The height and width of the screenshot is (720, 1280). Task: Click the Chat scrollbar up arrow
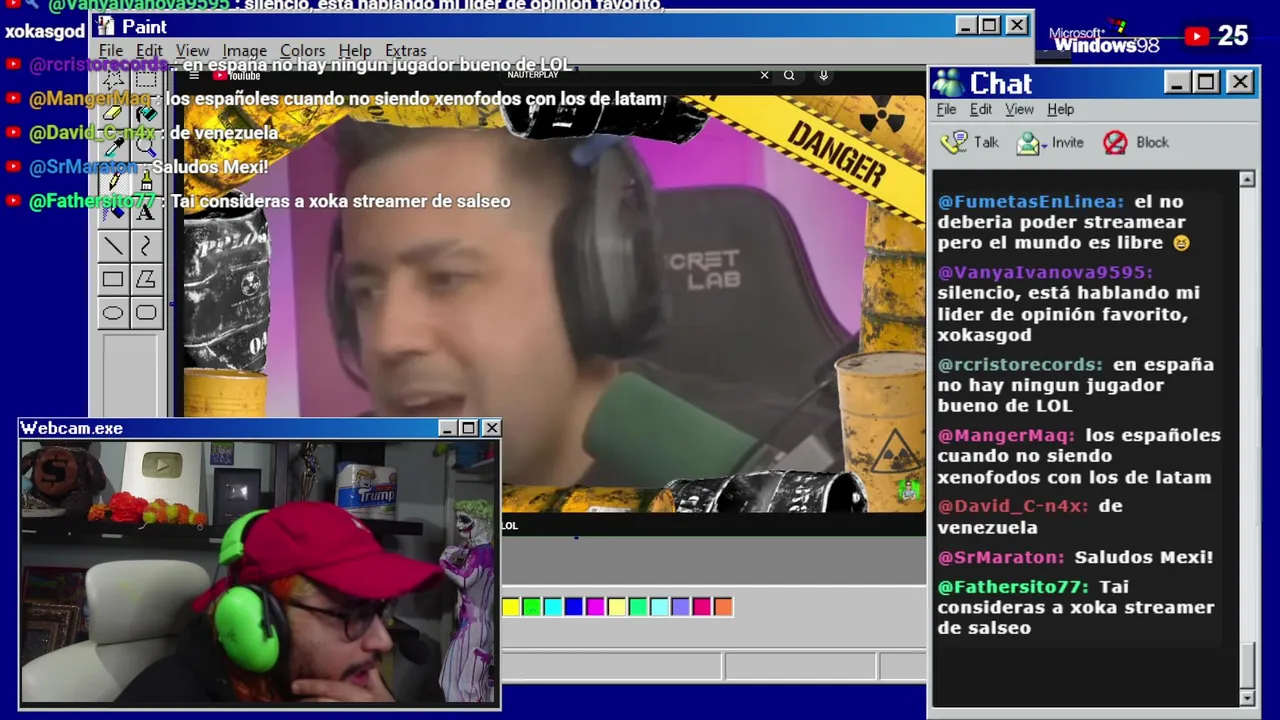pyautogui.click(x=1247, y=179)
